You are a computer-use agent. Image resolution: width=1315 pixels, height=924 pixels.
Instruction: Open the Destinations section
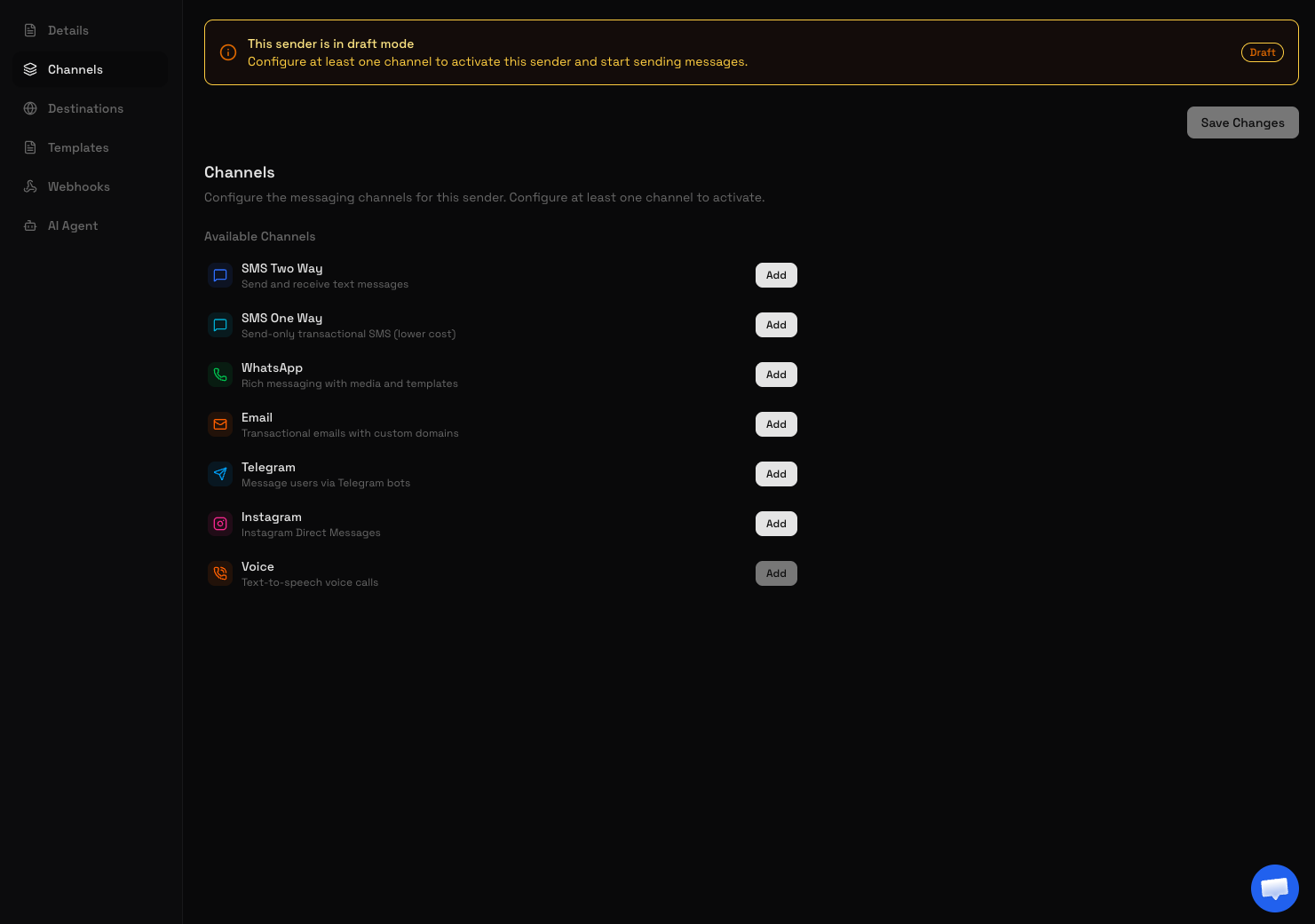(85, 108)
